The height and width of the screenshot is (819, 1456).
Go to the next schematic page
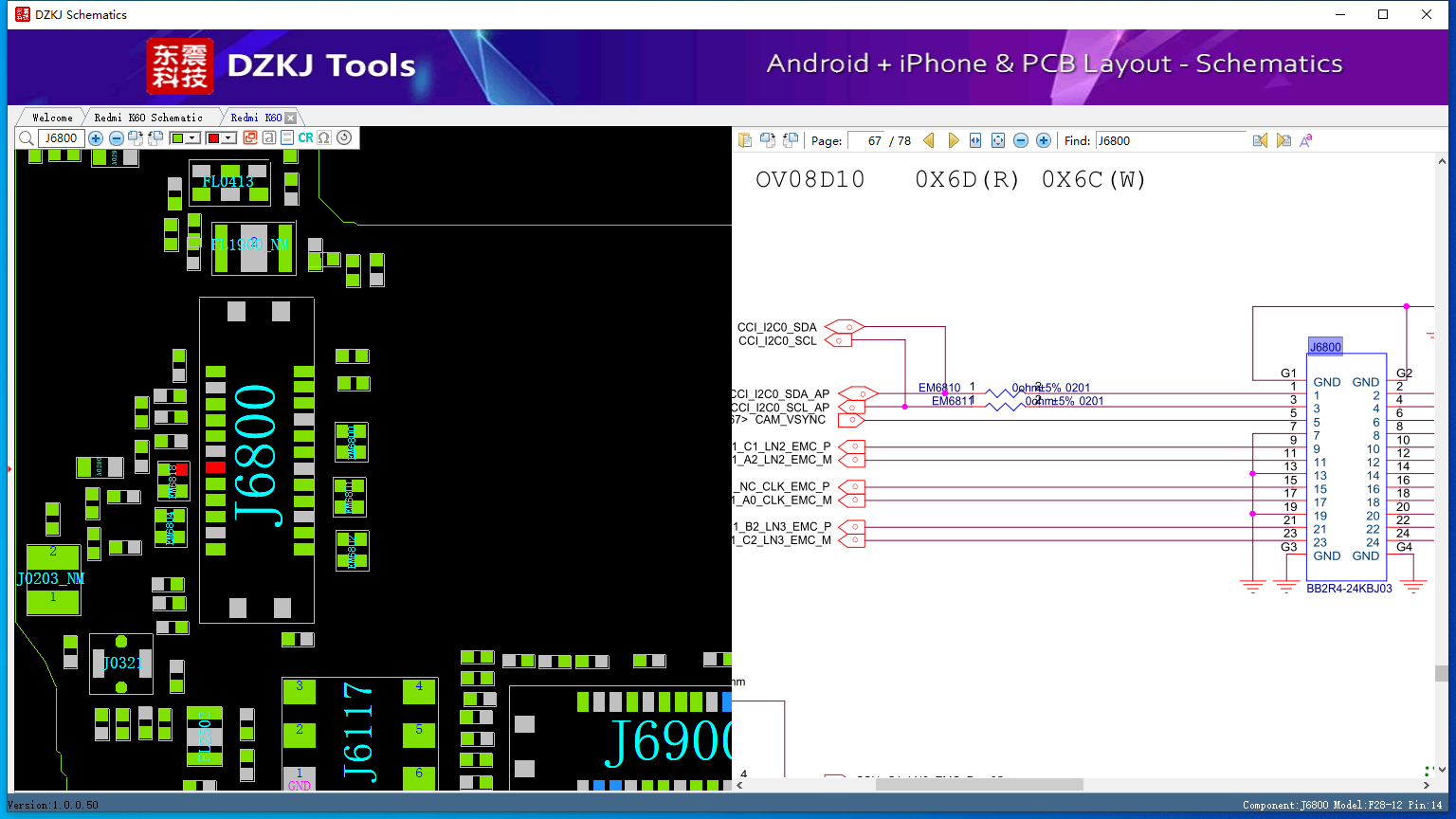tap(953, 140)
